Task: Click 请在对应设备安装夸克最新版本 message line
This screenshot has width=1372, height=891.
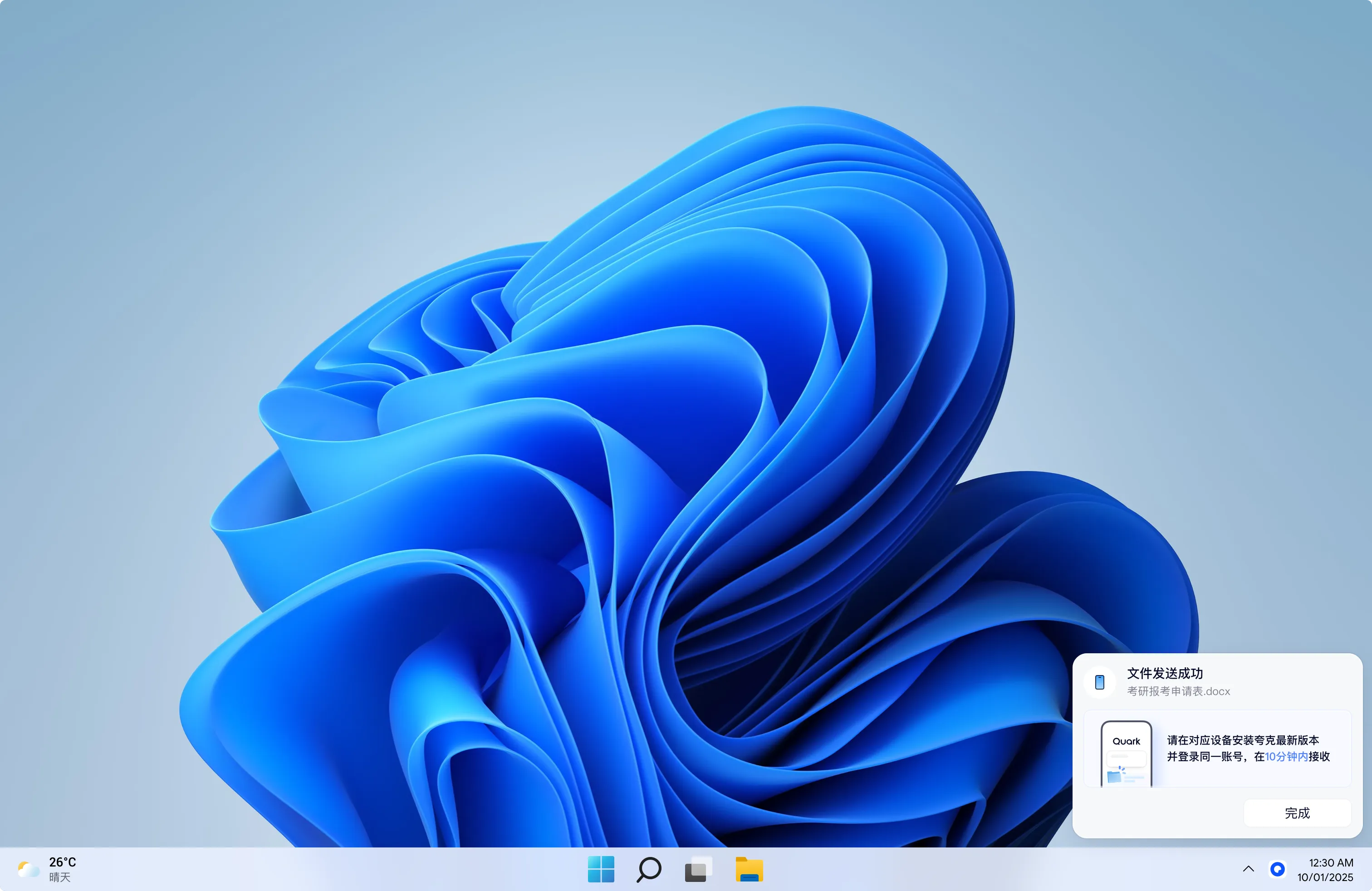Action: pos(1243,740)
